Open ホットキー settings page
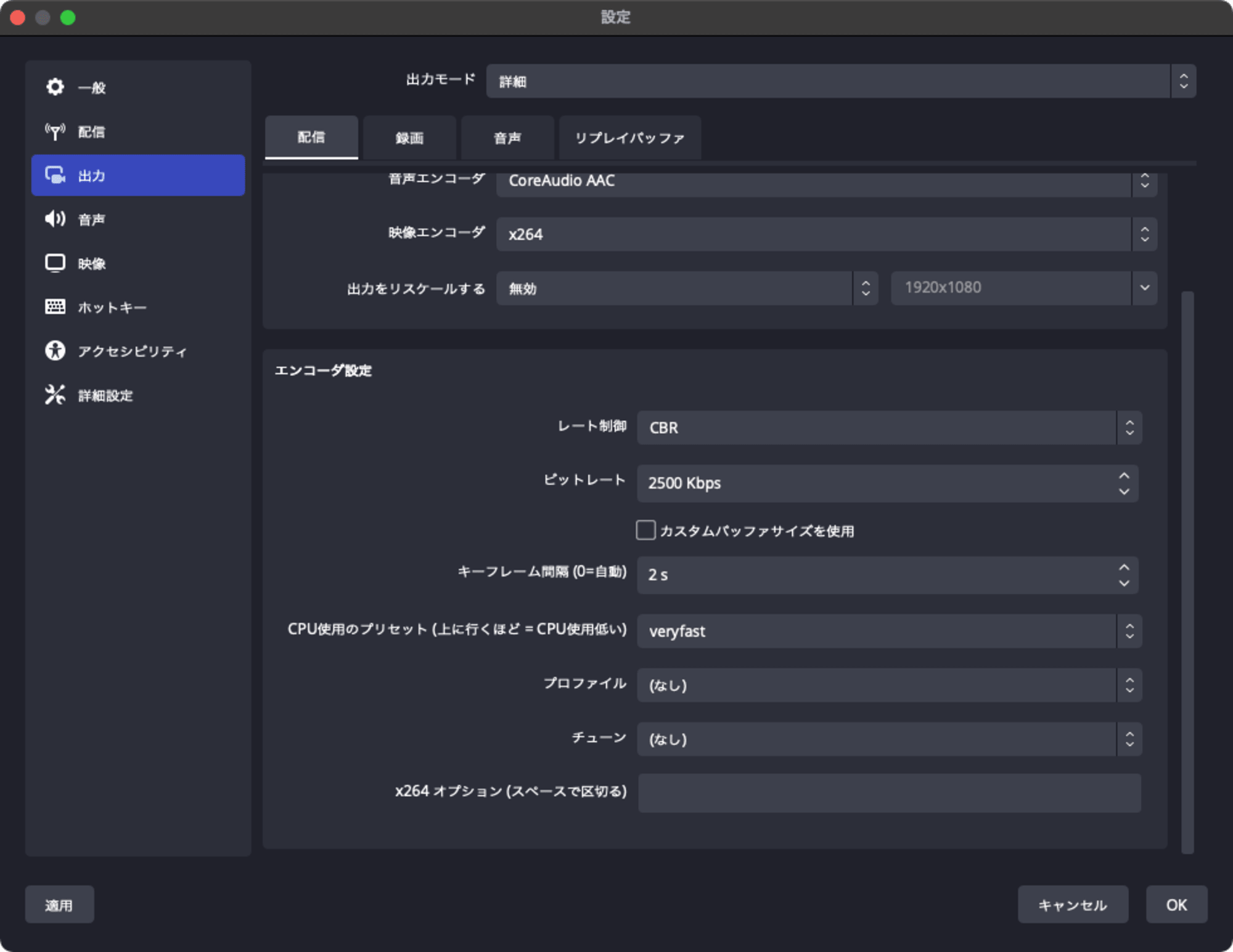 [138, 307]
